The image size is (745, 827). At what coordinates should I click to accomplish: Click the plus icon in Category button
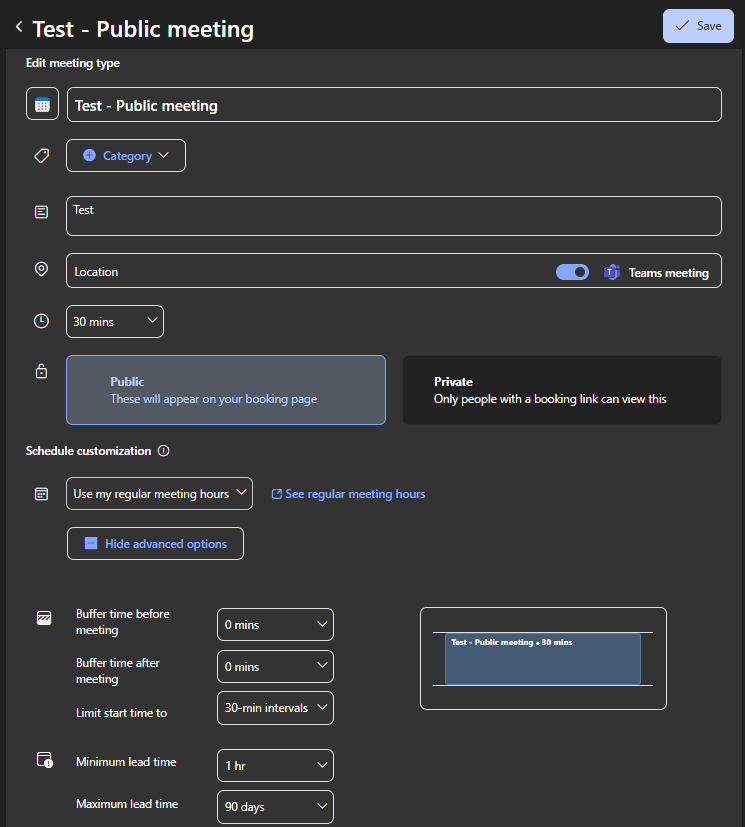point(89,156)
